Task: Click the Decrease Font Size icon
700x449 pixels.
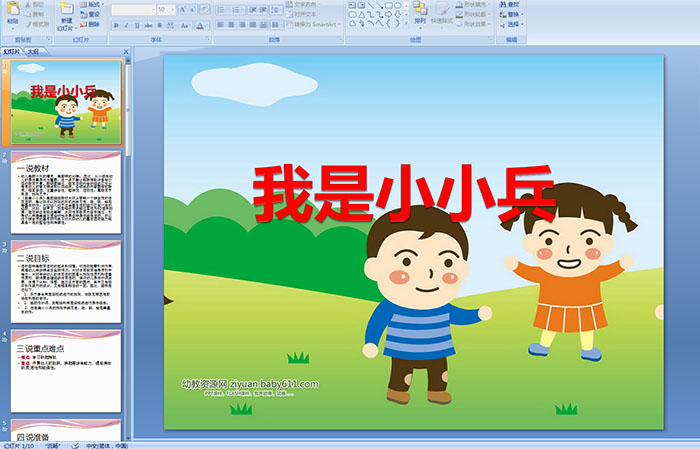Action: [192, 9]
